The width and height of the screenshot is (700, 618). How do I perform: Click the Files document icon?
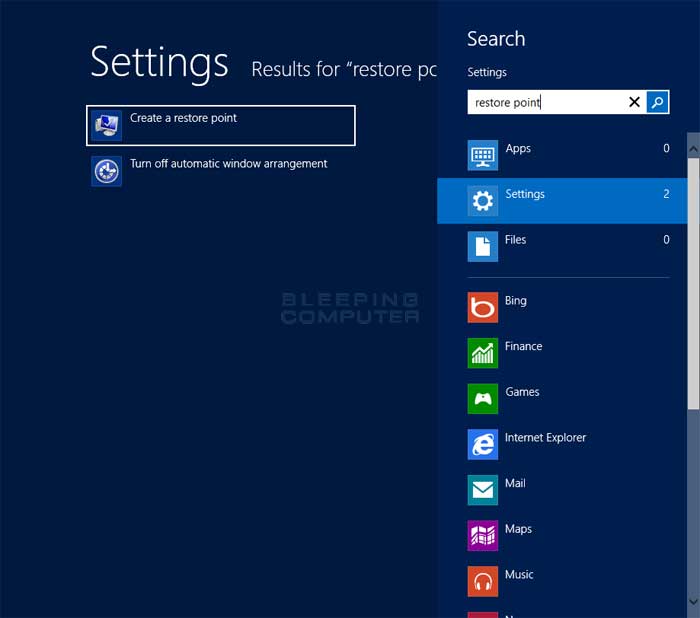[x=483, y=246]
